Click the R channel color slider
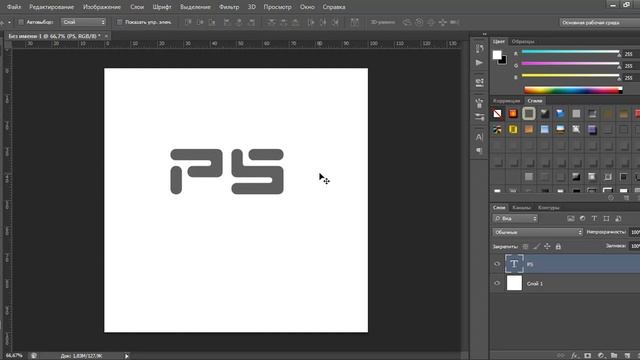 click(x=571, y=52)
